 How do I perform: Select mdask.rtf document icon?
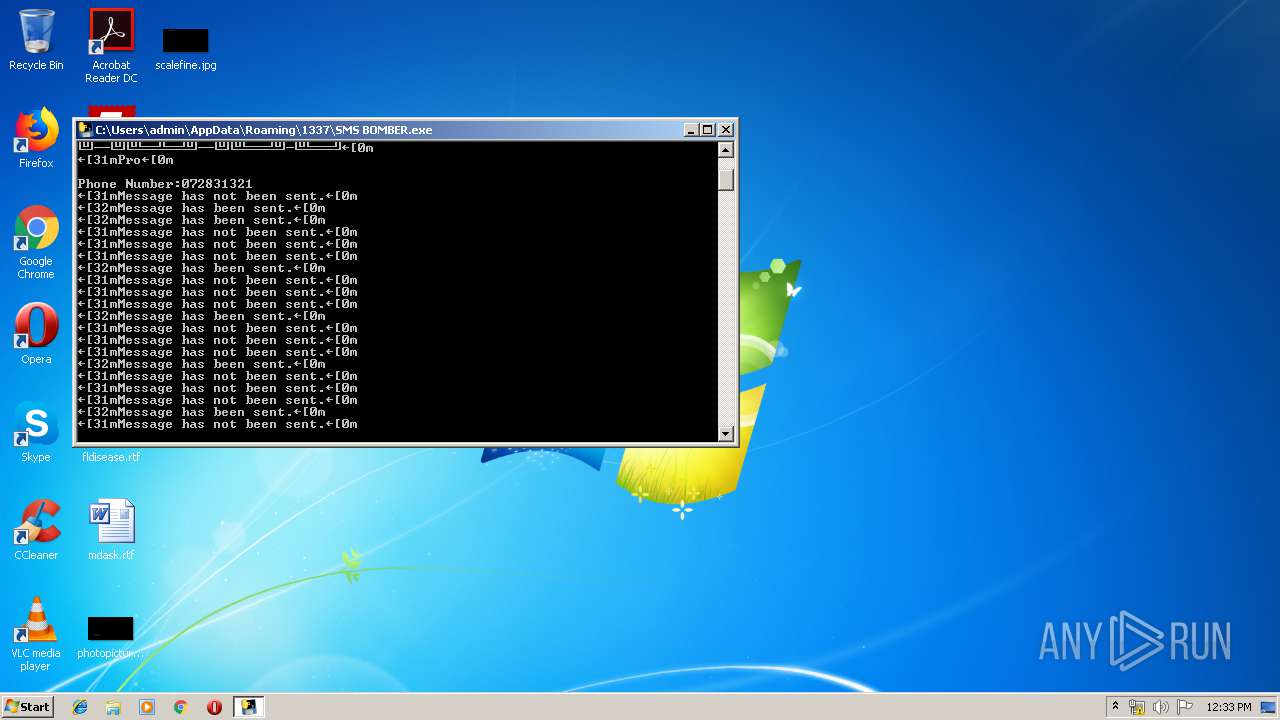point(111,530)
